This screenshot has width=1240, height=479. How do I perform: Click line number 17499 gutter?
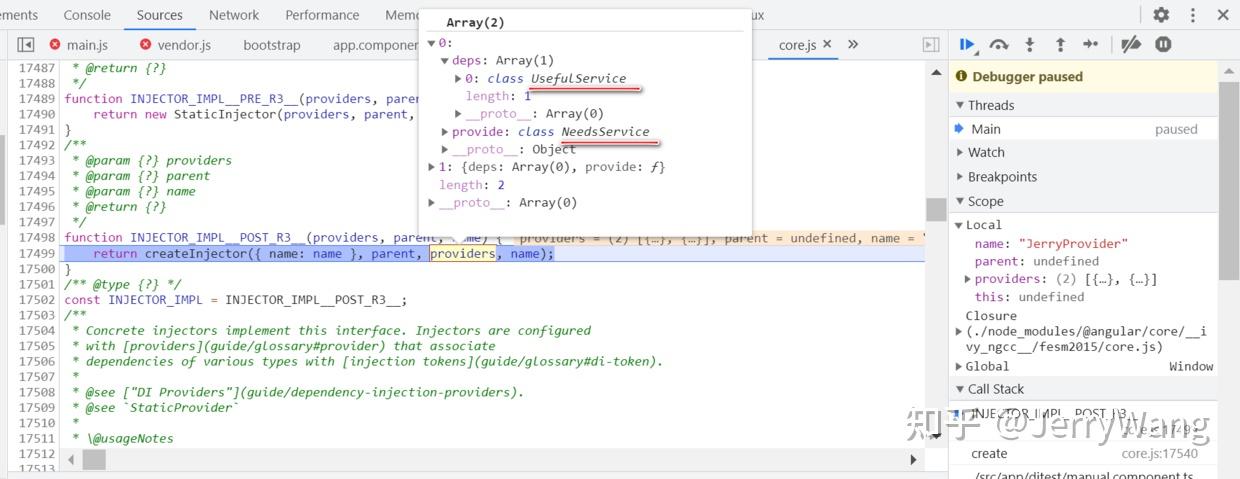tap(36, 254)
